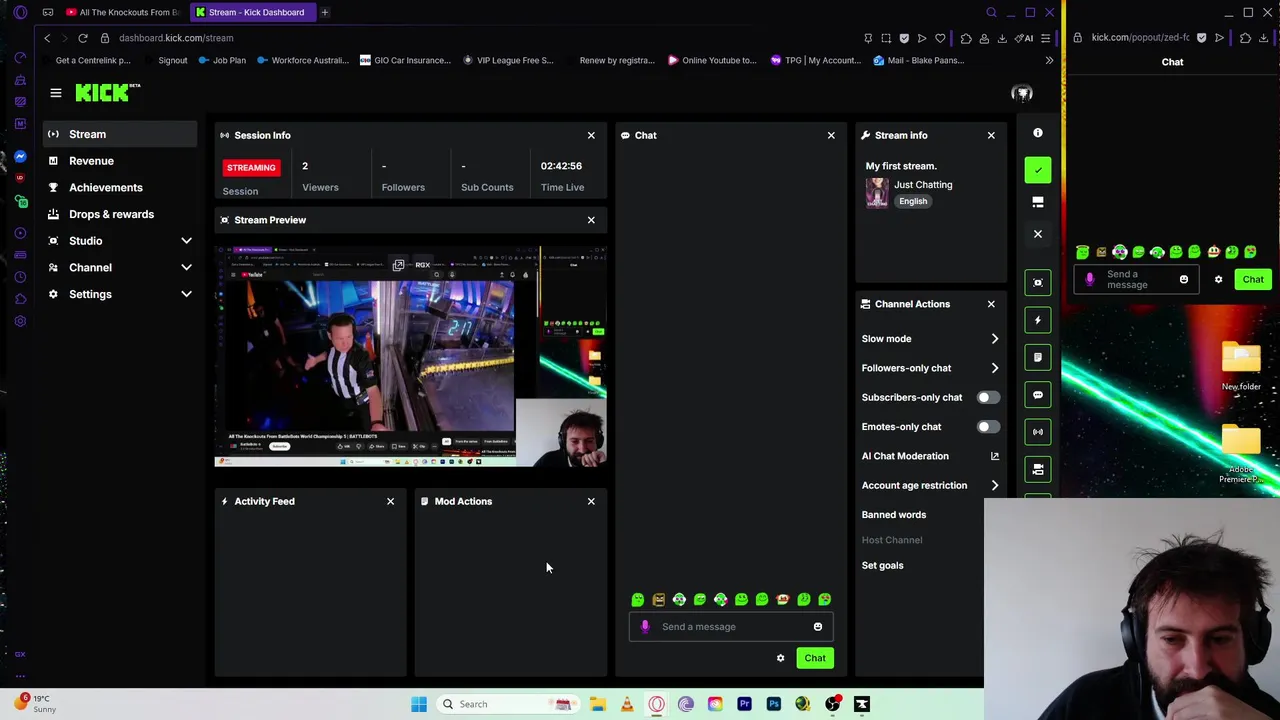Viewport: 1280px width, 720px height.
Task: Close the Stream info panel
Action: coord(991,135)
